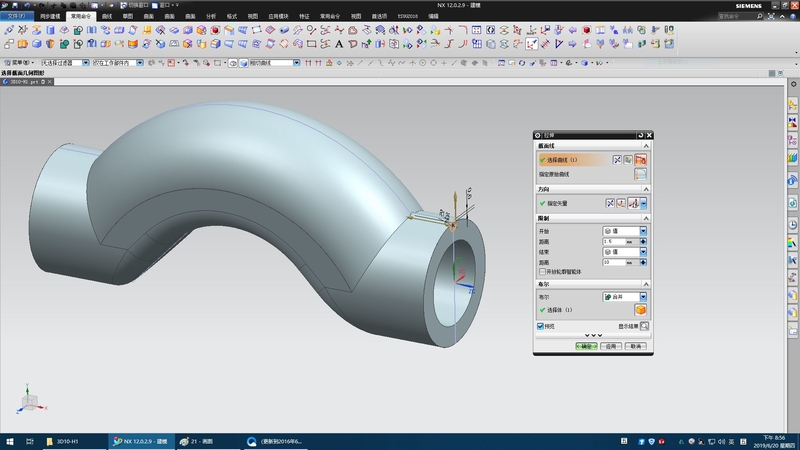Reset the extrude dialog with the reset icon
The width and height of the screenshot is (800, 450).
pyautogui.click(x=640, y=135)
